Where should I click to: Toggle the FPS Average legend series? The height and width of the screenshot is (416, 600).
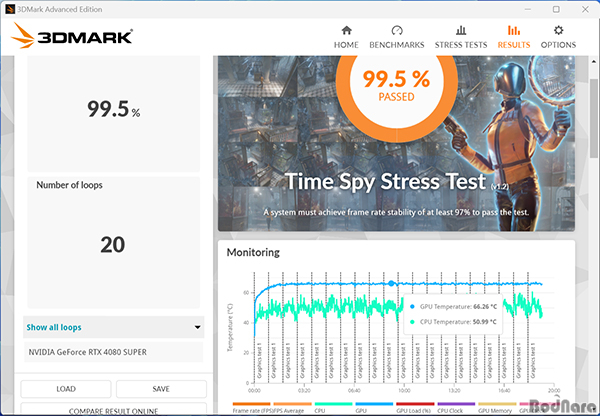[x=293, y=408]
